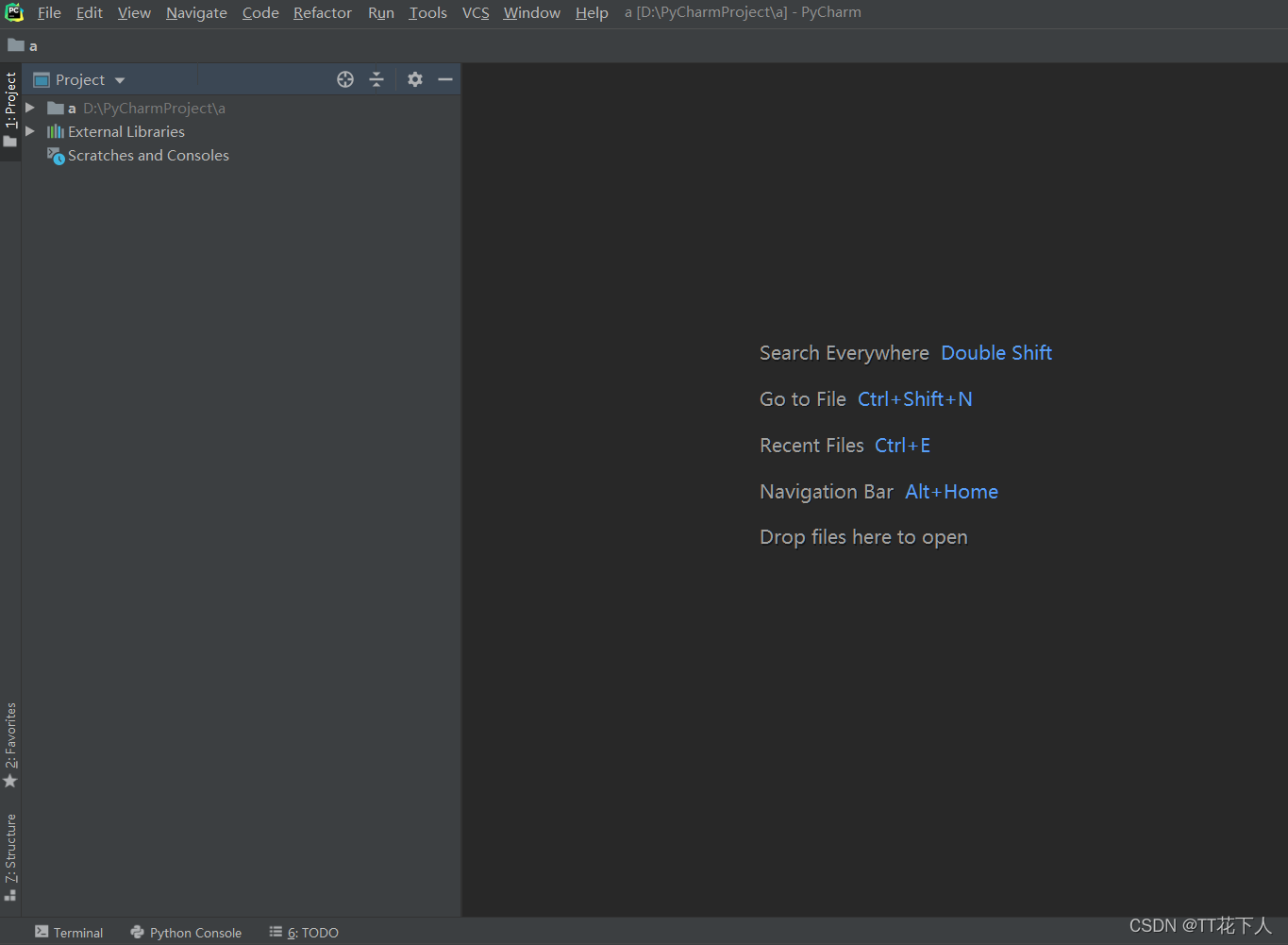
Task: Click the navigation bar folder icon
Action: [x=16, y=45]
